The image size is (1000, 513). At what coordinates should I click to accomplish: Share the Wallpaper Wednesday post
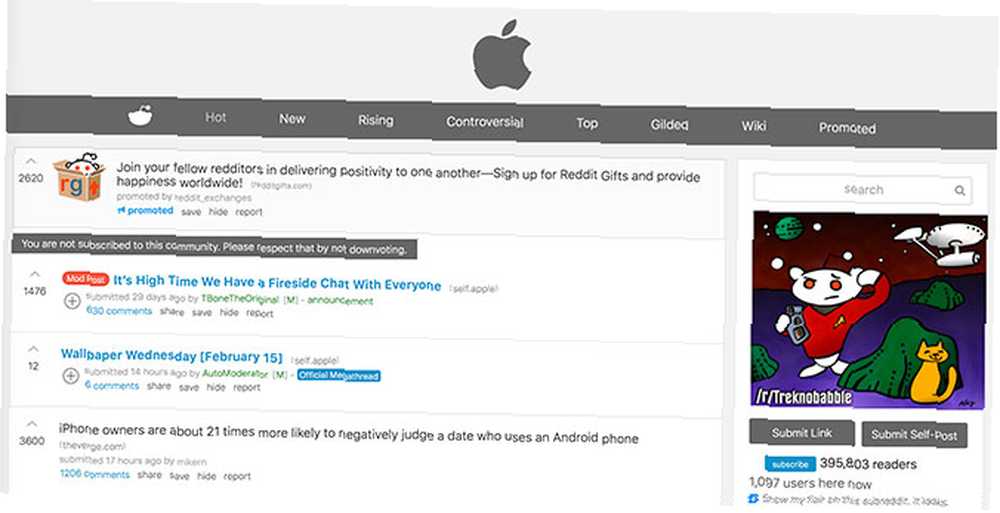[x=159, y=386]
